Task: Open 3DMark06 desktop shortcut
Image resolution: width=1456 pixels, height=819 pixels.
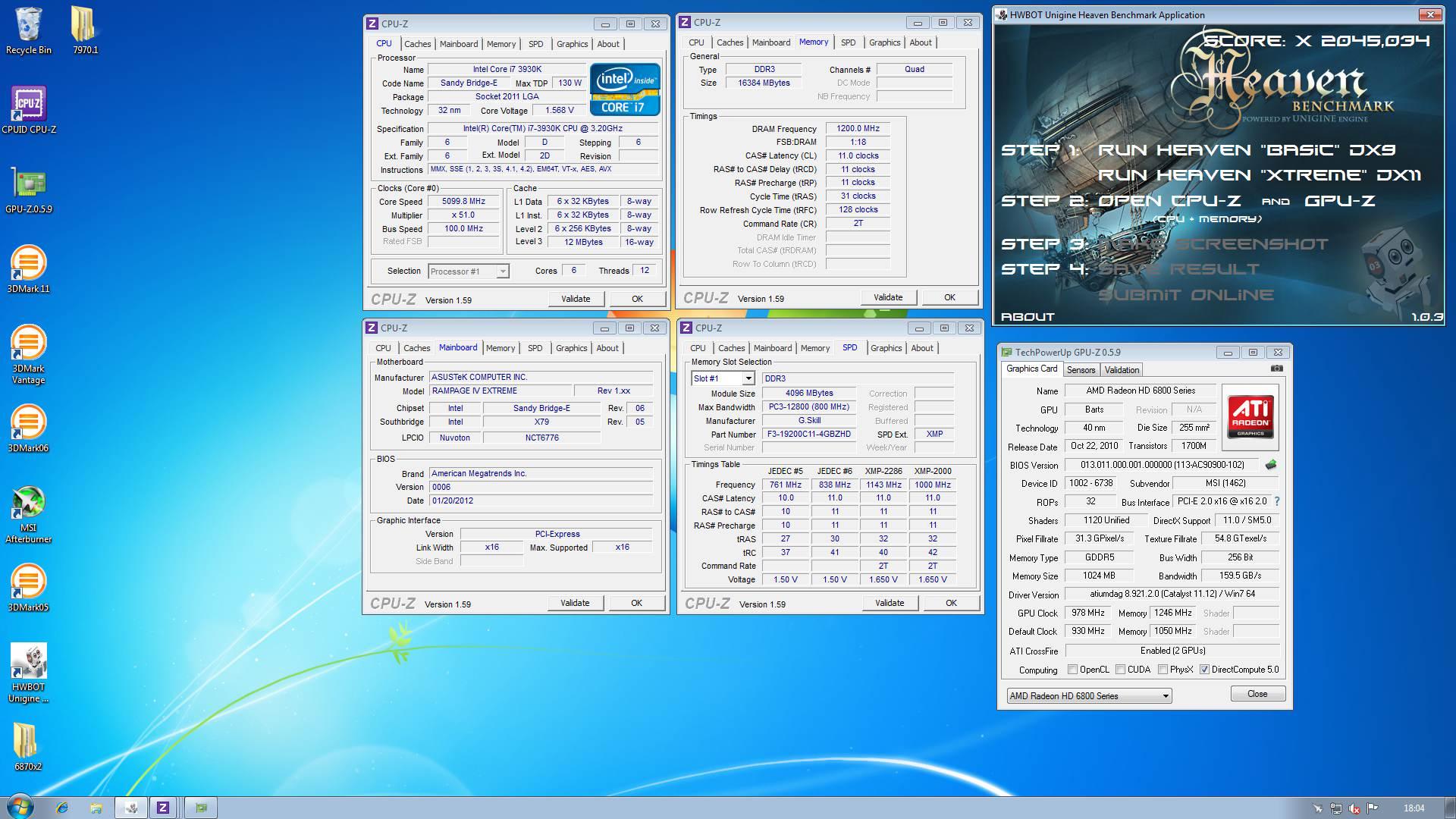Action: pyautogui.click(x=28, y=428)
